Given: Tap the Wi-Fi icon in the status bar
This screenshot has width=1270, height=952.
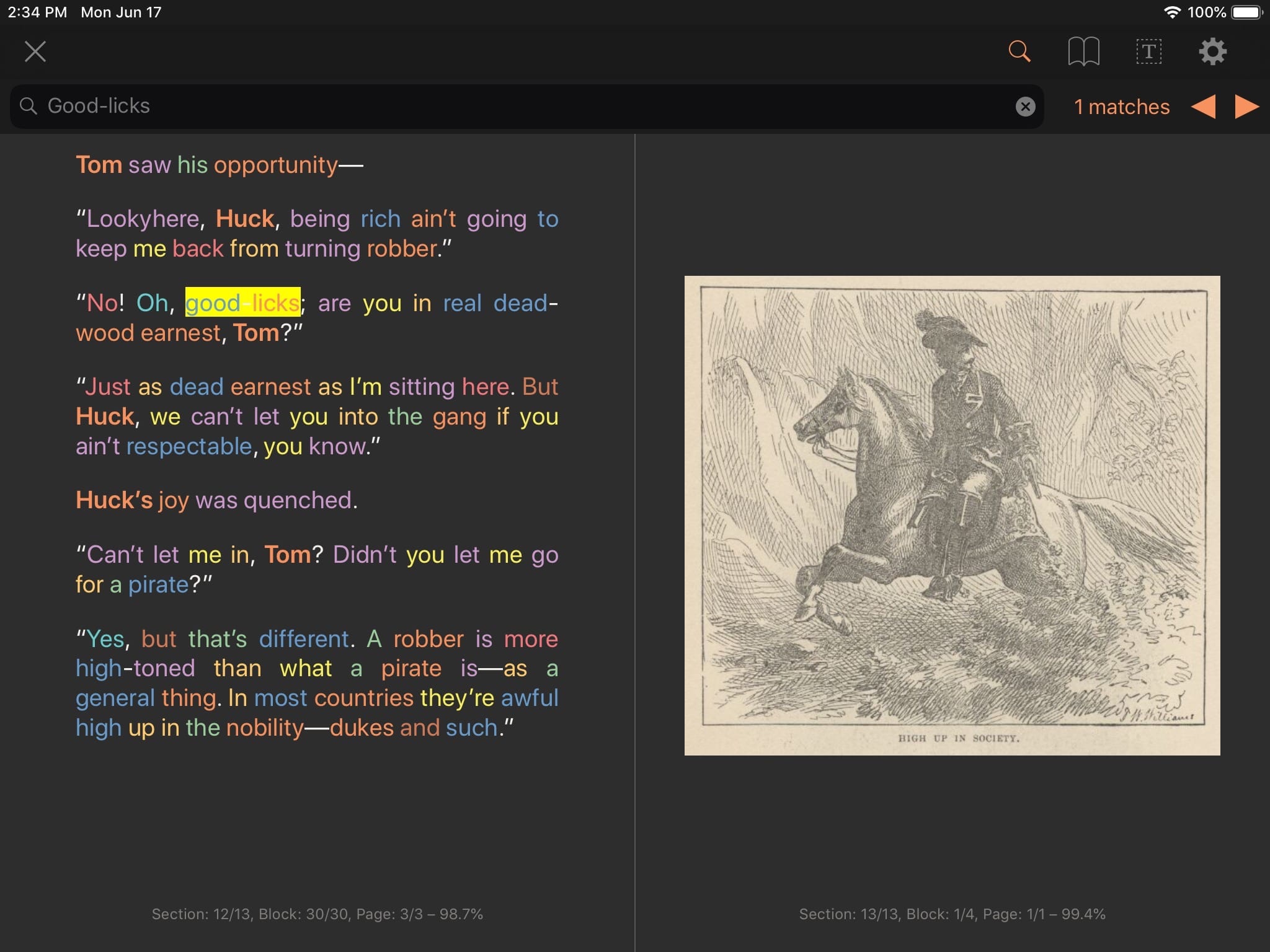Looking at the screenshot, I should coord(1171,12).
